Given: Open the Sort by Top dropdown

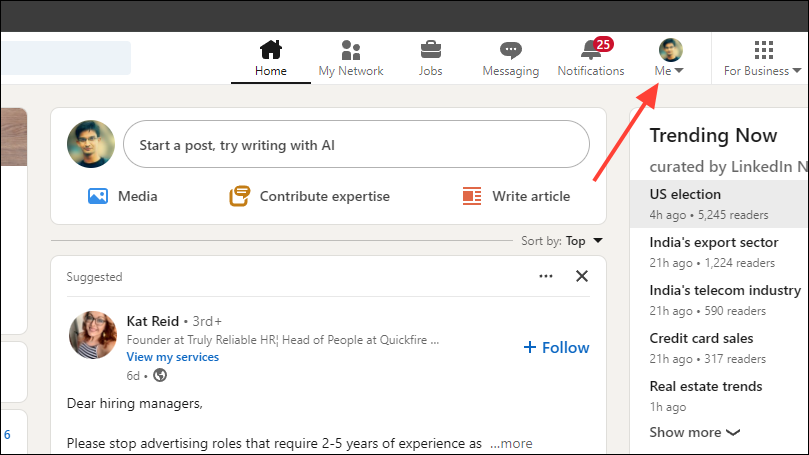Looking at the screenshot, I should point(584,241).
